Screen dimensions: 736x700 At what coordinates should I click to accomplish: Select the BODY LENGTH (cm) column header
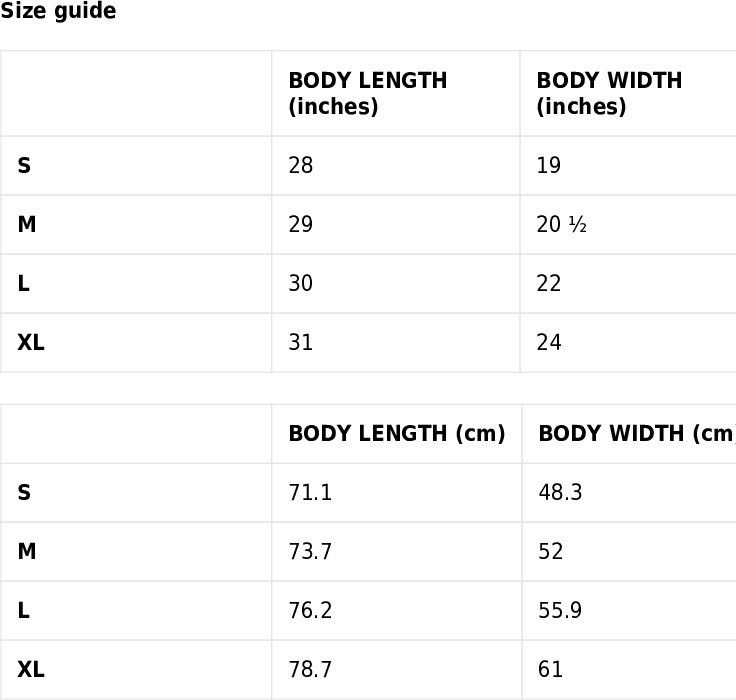[x=396, y=434]
